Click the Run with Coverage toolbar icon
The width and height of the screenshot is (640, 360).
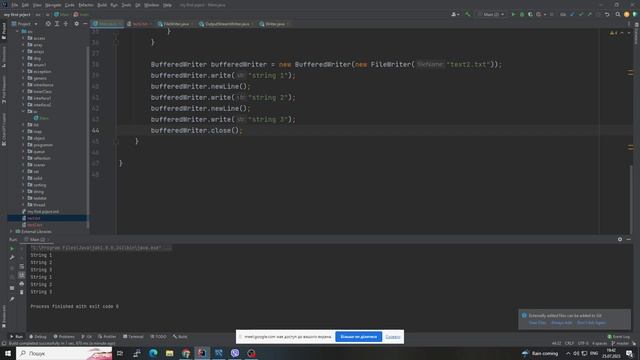pos(530,14)
